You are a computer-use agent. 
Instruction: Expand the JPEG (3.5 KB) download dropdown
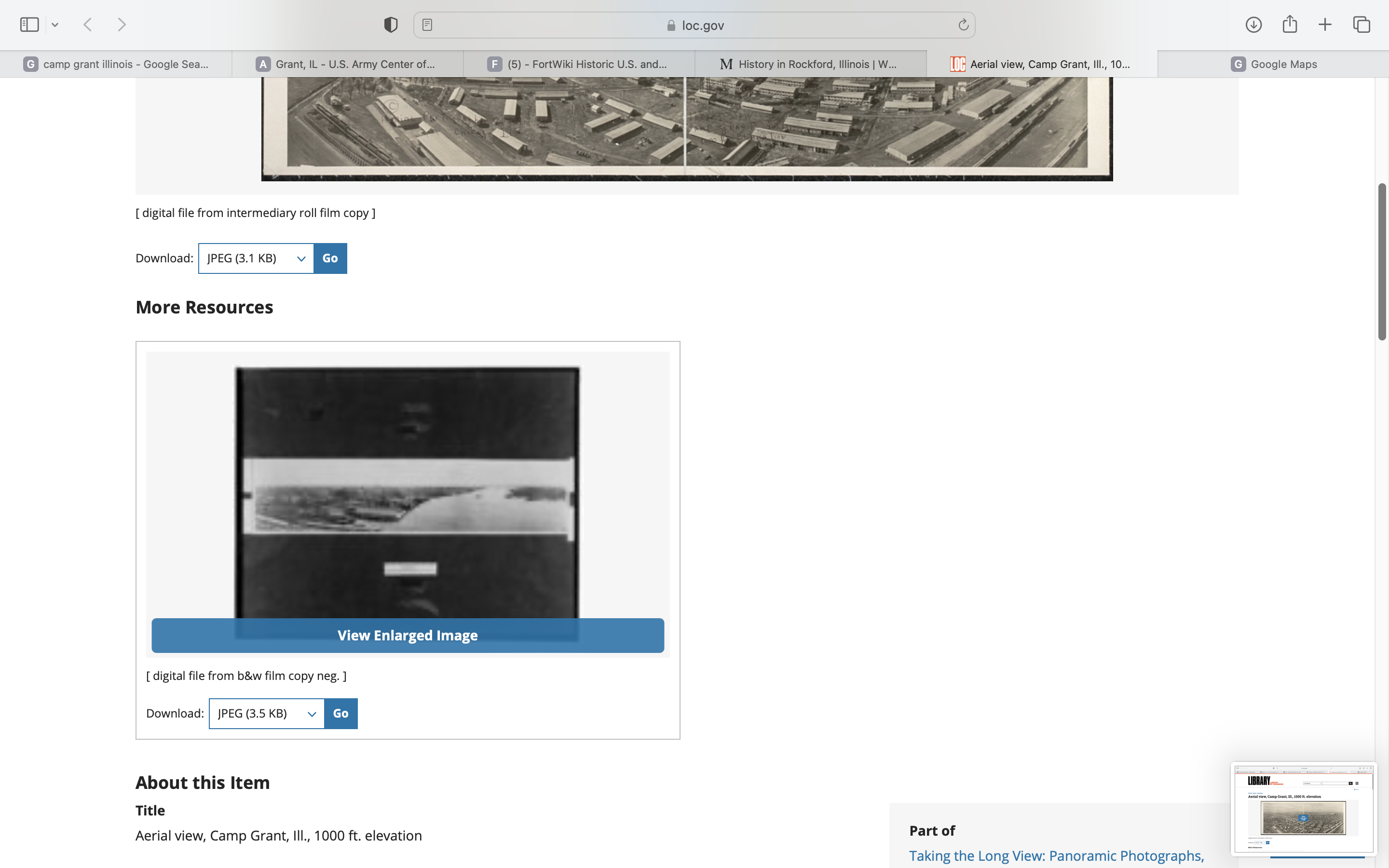point(267,714)
